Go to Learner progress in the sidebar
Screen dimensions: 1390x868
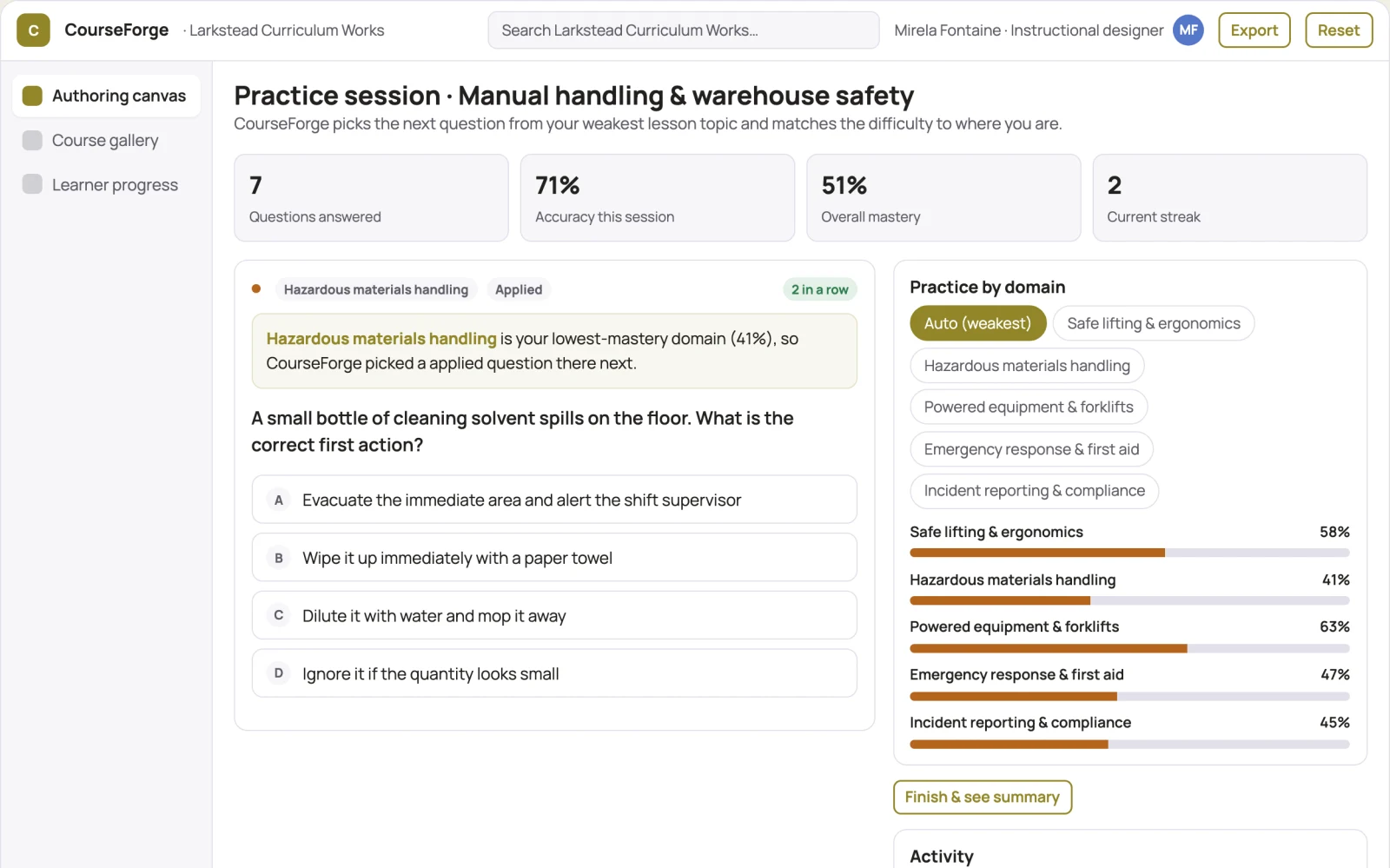coord(107,185)
